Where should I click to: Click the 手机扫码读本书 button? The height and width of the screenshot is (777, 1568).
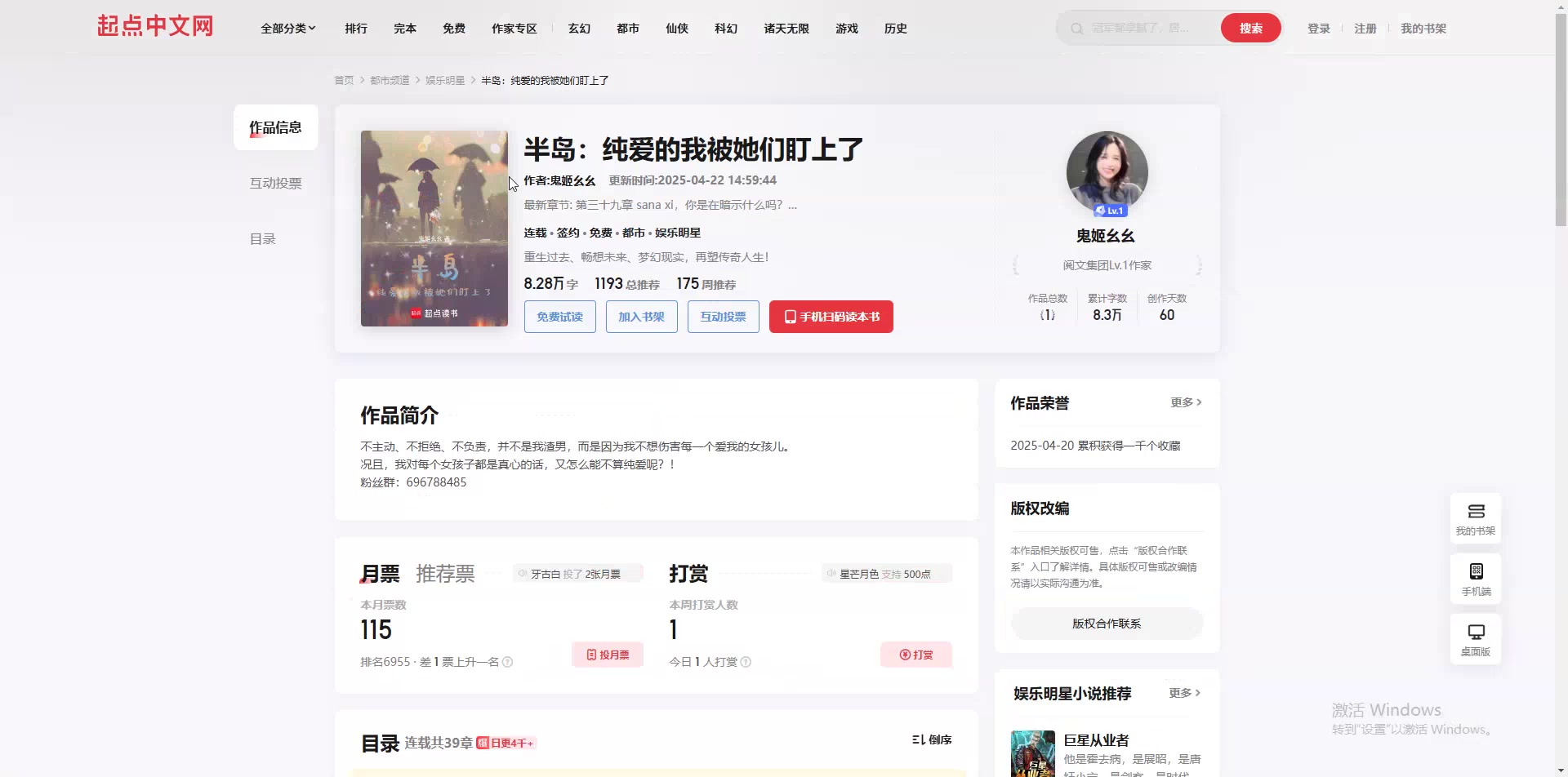(831, 317)
